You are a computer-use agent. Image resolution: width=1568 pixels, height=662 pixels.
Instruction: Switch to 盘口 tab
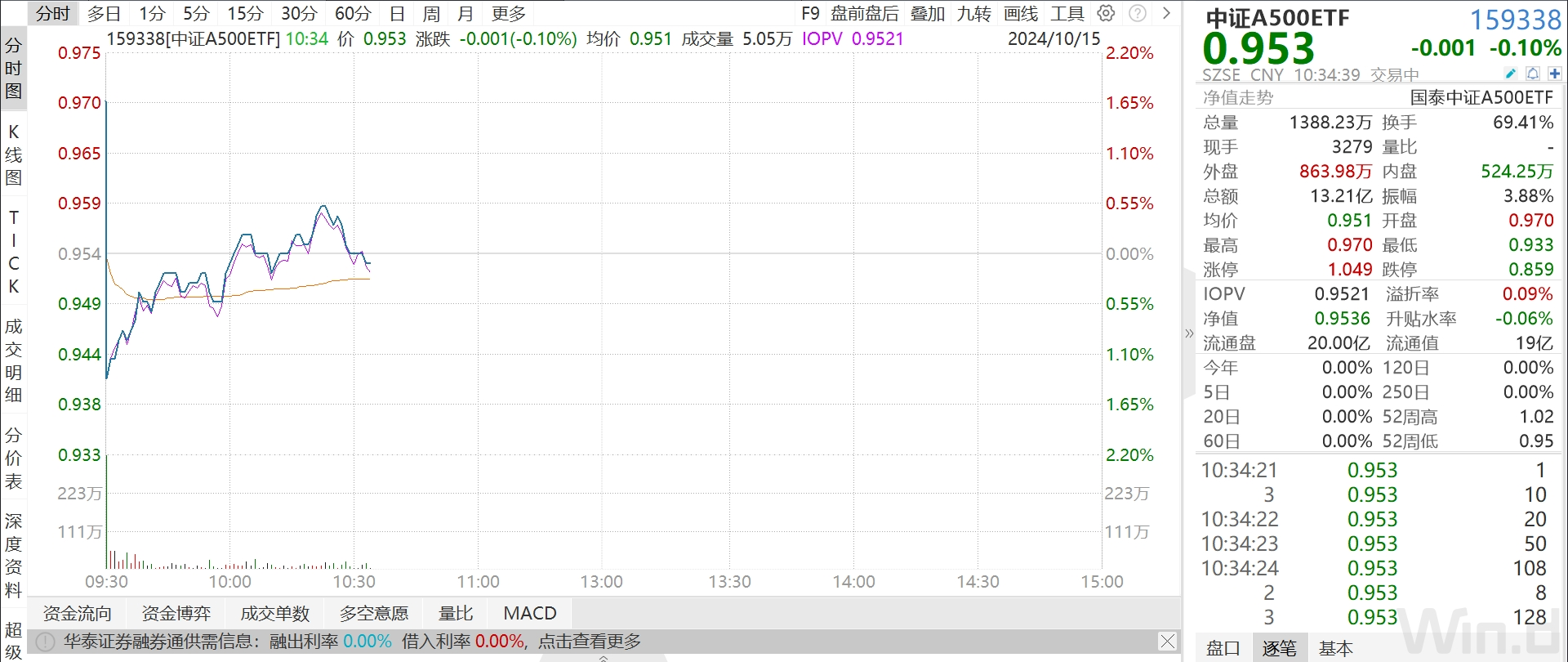pyautogui.click(x=1223, y=648)
